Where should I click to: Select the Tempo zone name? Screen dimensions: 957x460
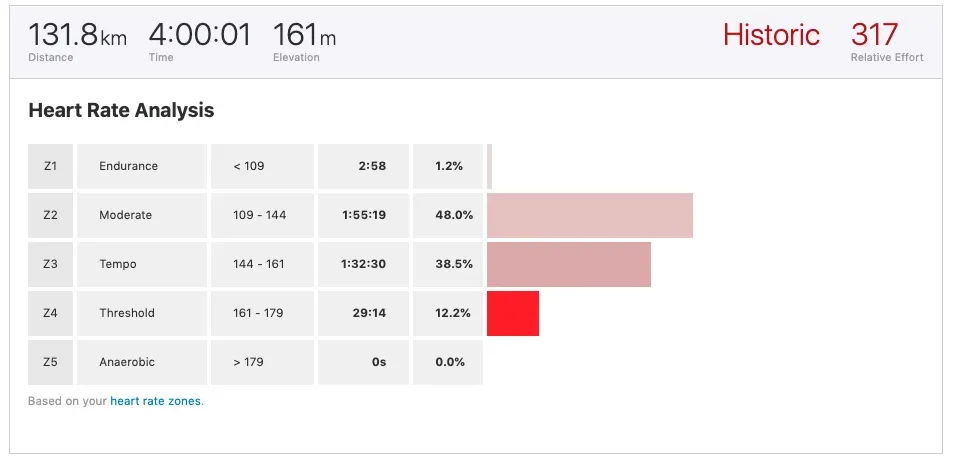[x=118, y=264]
